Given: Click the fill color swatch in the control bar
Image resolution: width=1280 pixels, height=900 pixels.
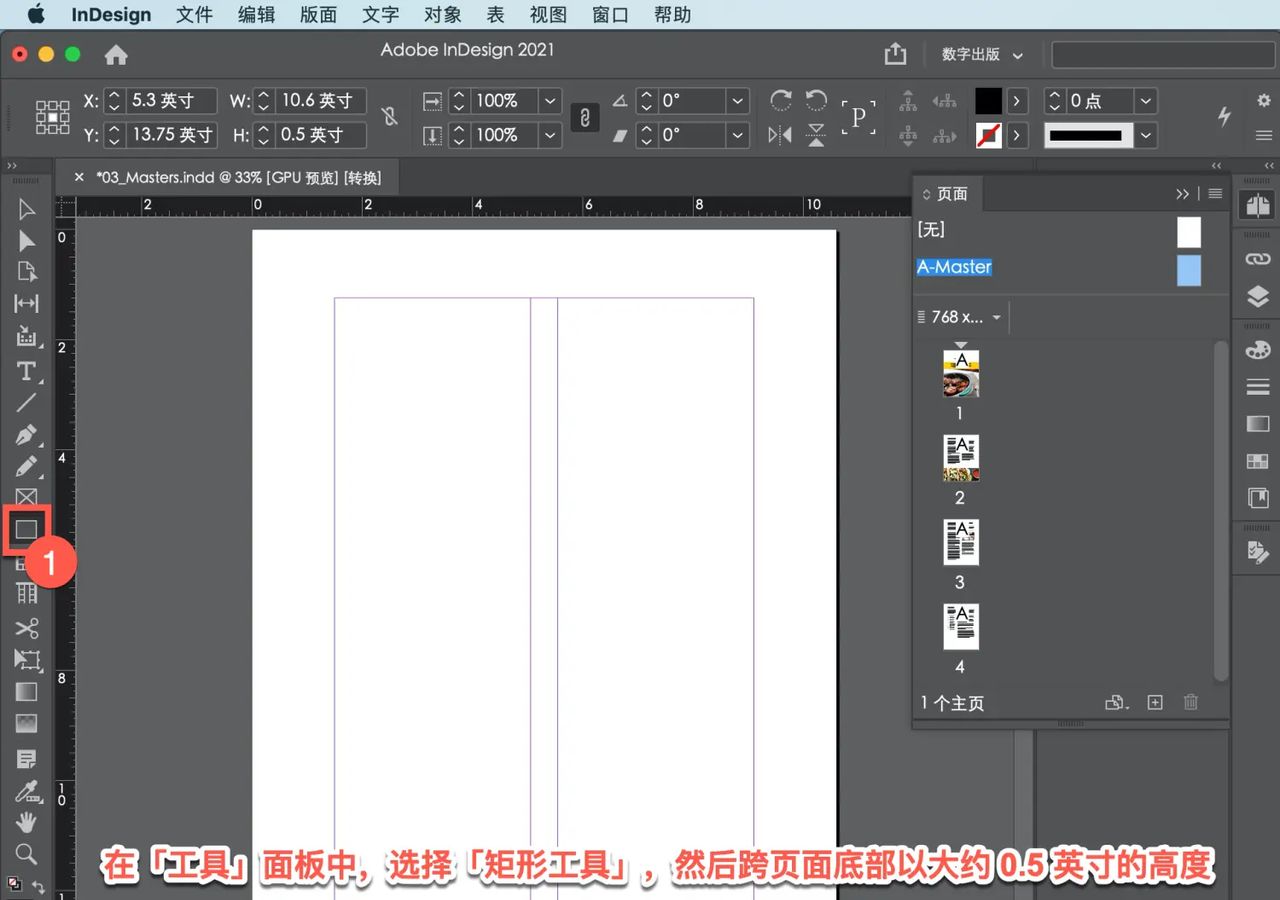Looking at the screenshot, I should pyautogui.click(x=989, y=100).
